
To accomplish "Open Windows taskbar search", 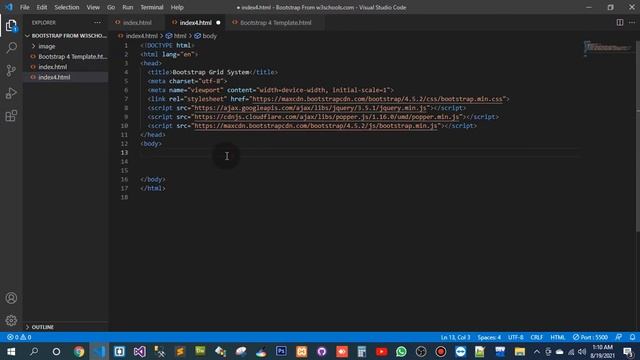I will click(x=34, y=351).
